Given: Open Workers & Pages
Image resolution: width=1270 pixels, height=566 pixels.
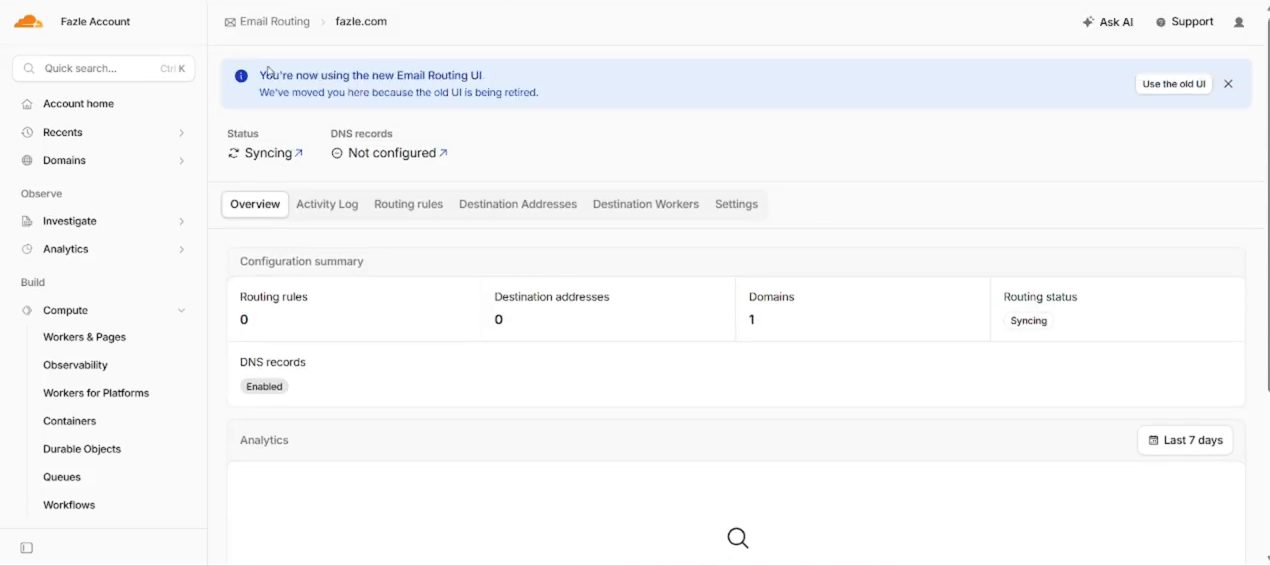Looking at the screenshot, I should coord(84,337).
